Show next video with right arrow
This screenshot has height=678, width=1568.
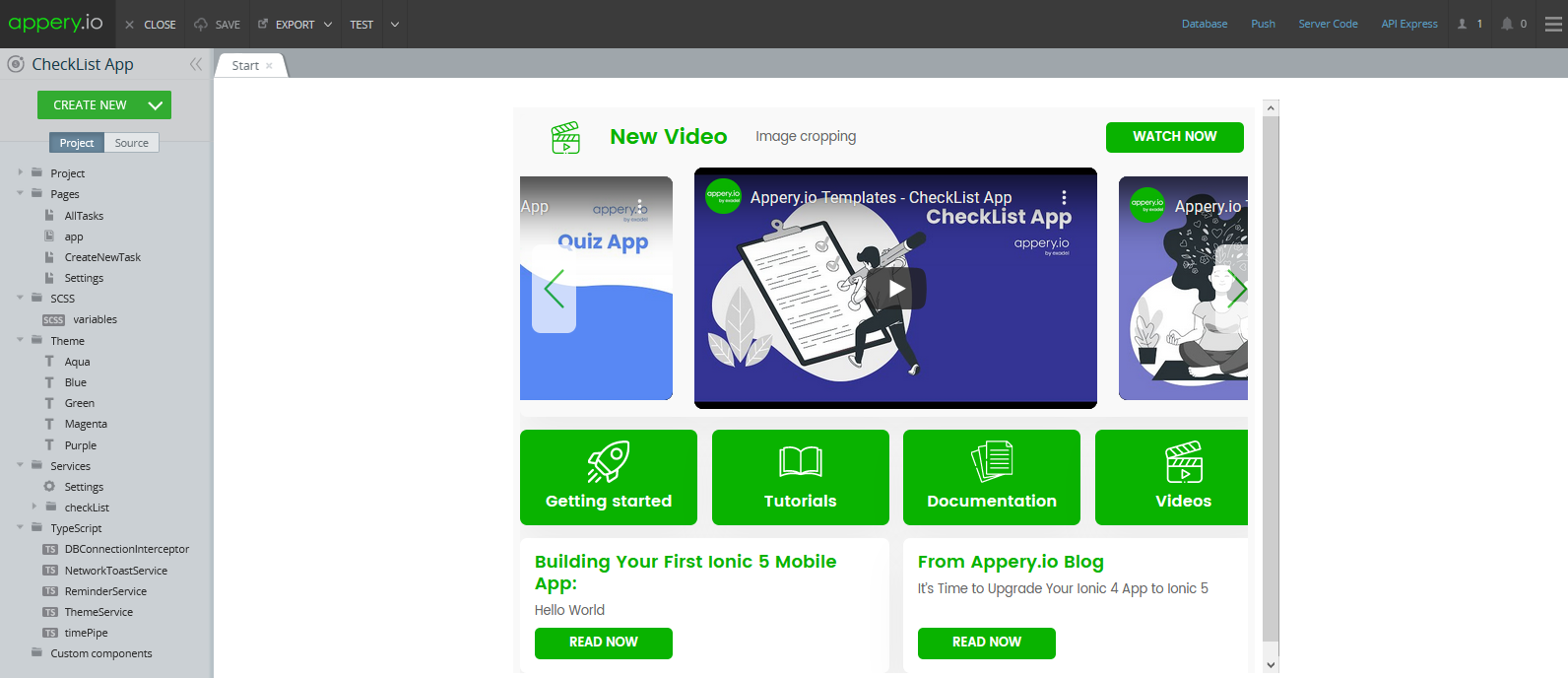point(1237,289)
